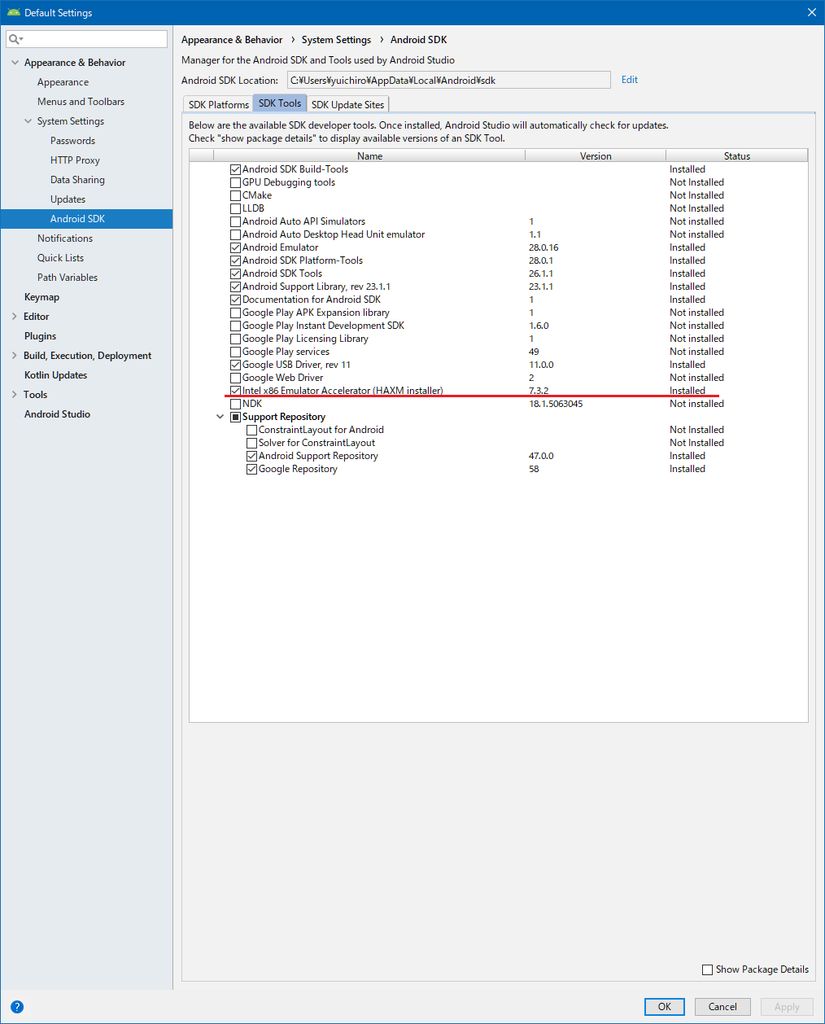Open SDK Update Sites tab
The width and height of the screenshot is (825, 1024).
pos(348,104)
